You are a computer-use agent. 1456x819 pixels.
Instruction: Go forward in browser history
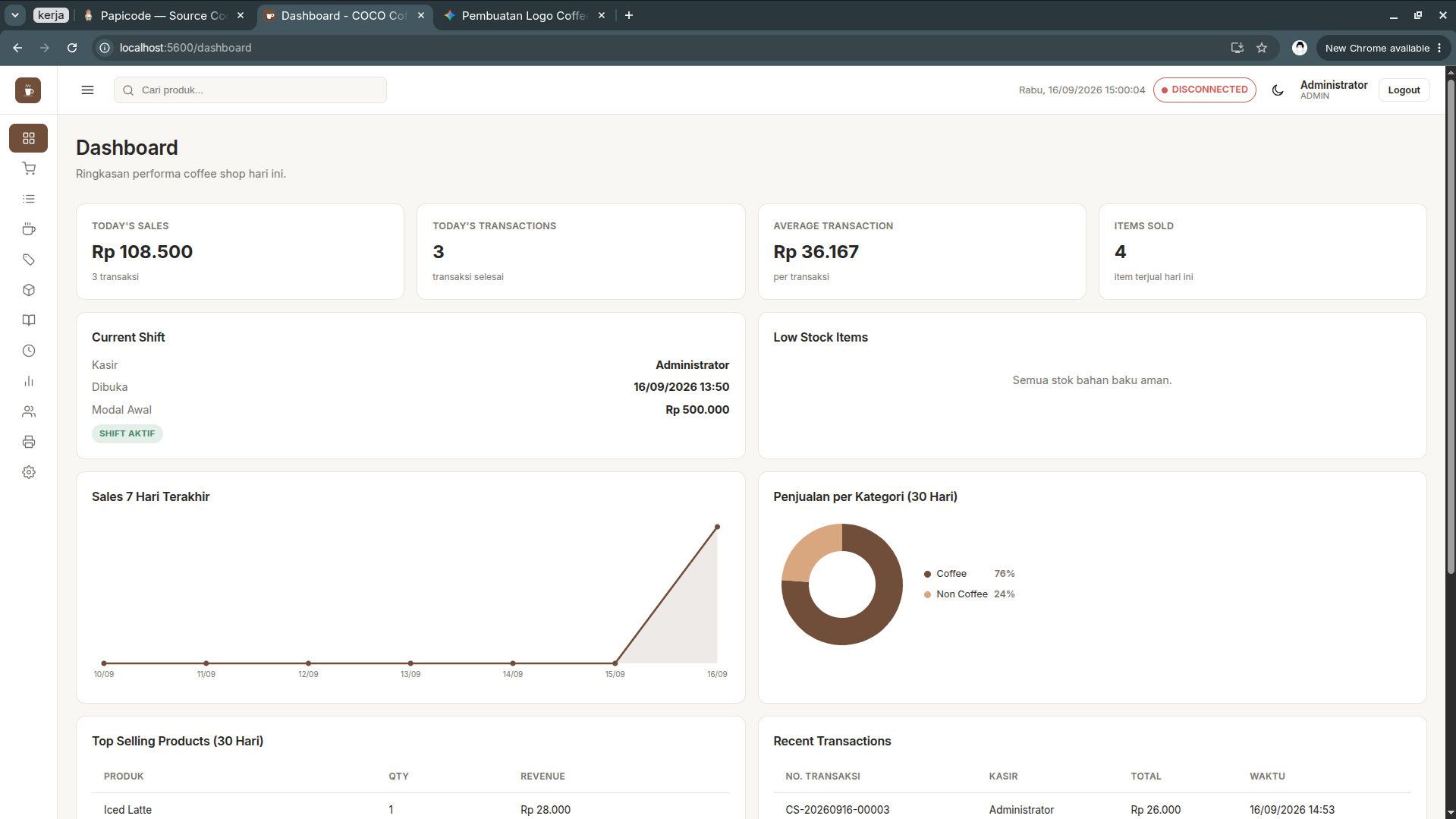45,48
